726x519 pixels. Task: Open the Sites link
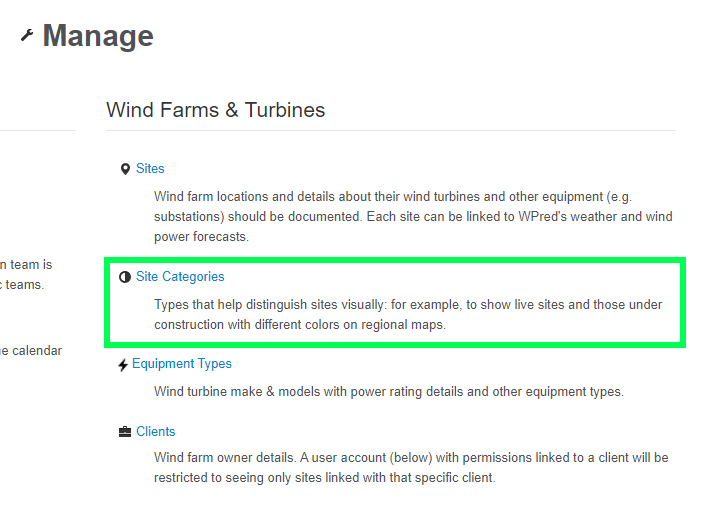(x=150, y=169)
